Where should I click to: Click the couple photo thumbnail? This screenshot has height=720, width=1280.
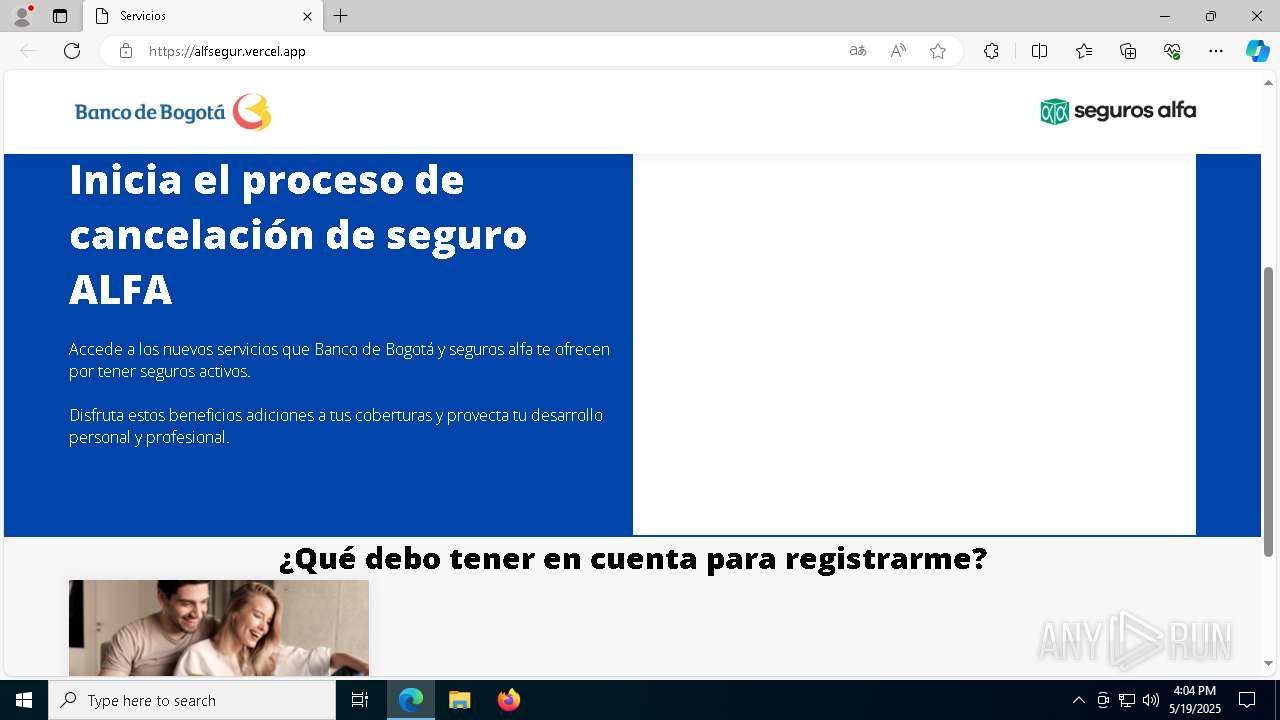tap(219, 628)
